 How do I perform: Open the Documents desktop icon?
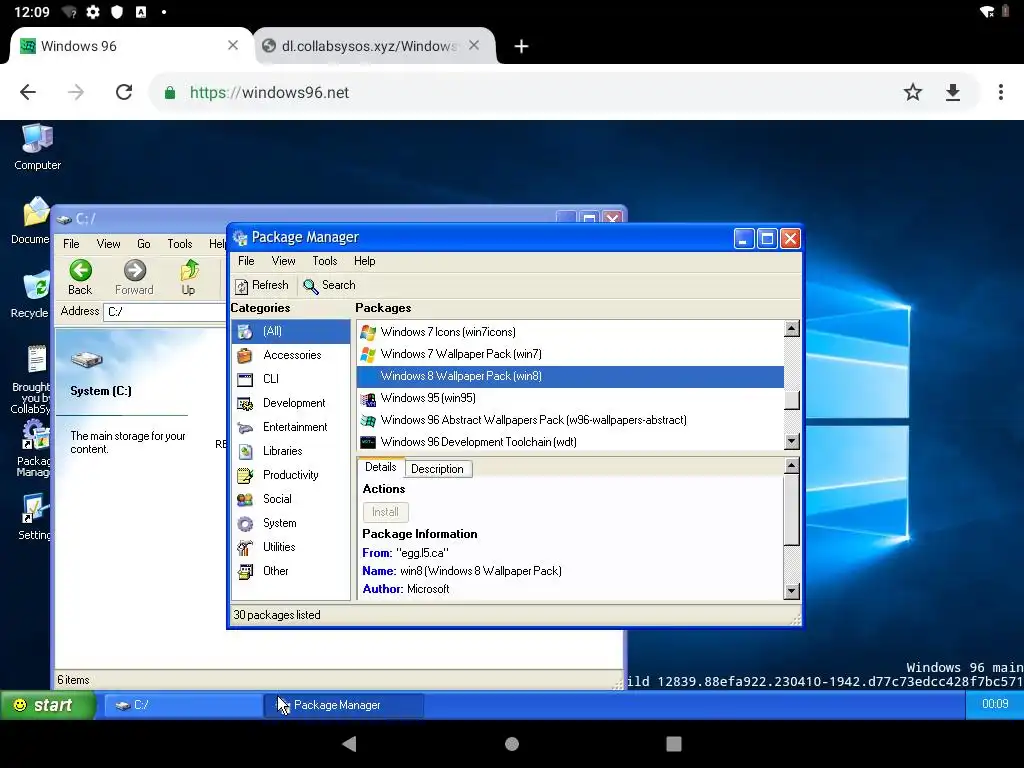click(35, 212)
